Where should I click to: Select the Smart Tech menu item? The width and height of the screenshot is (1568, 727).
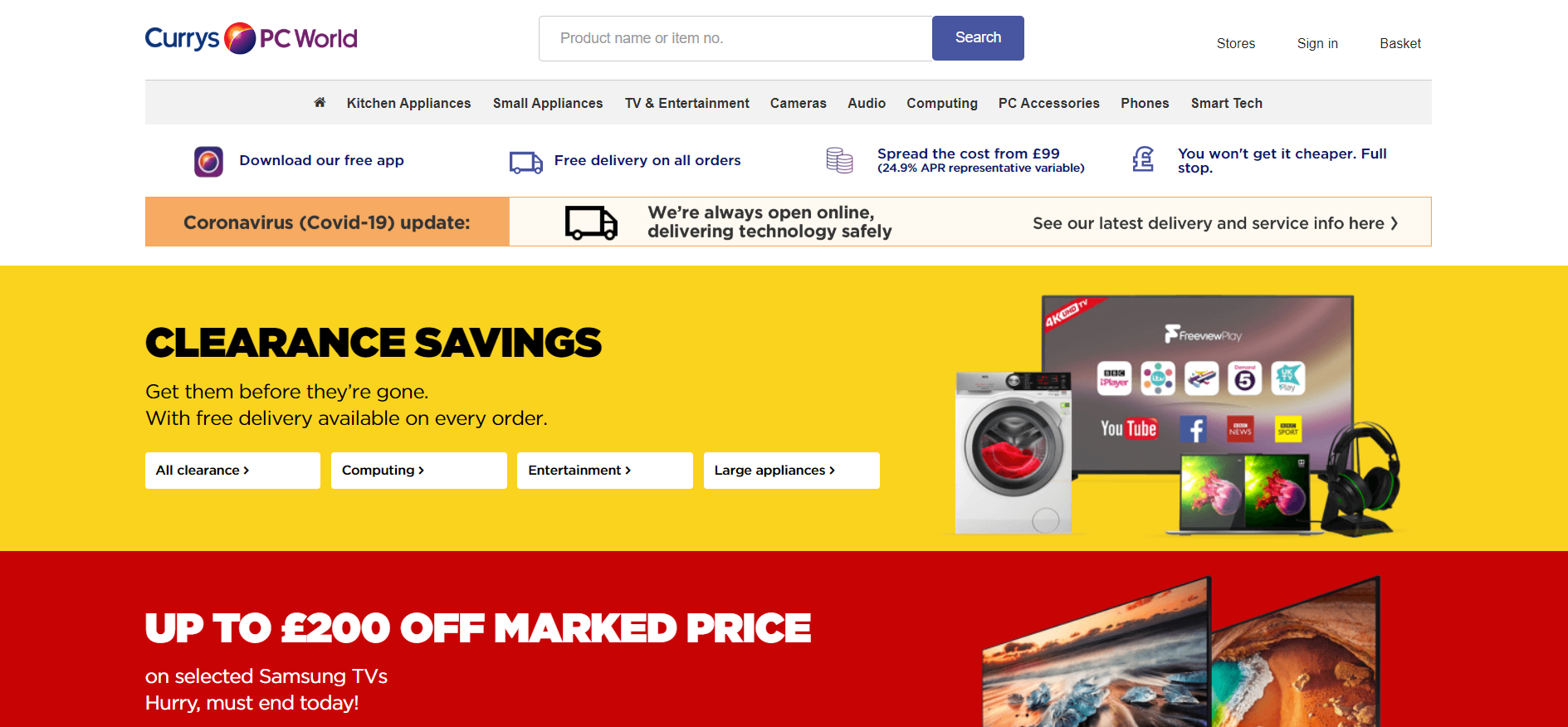[x=1227, y=103]
